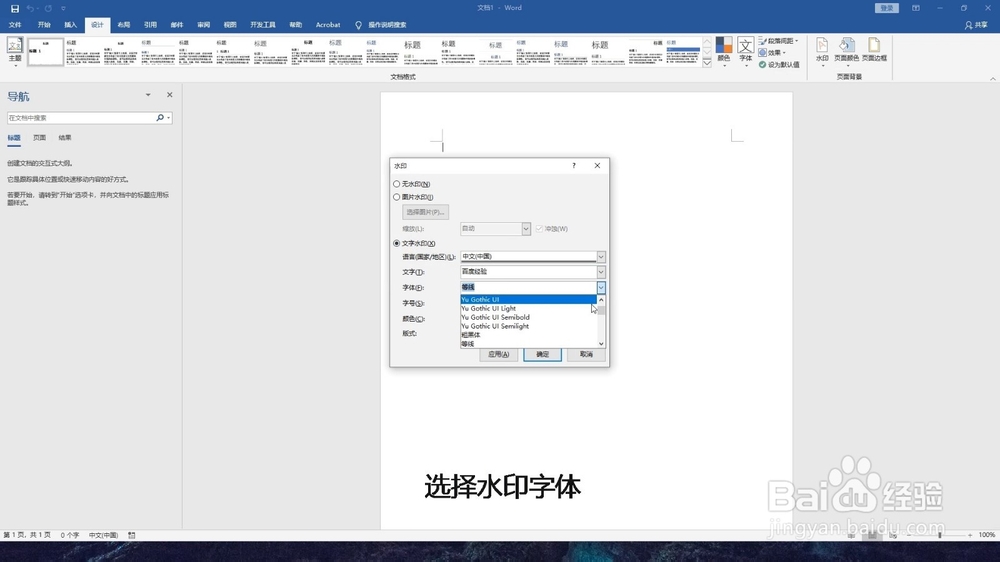Open navigation pane options arrow
The image size is (1000, 562).
click(x=148, y=94)
